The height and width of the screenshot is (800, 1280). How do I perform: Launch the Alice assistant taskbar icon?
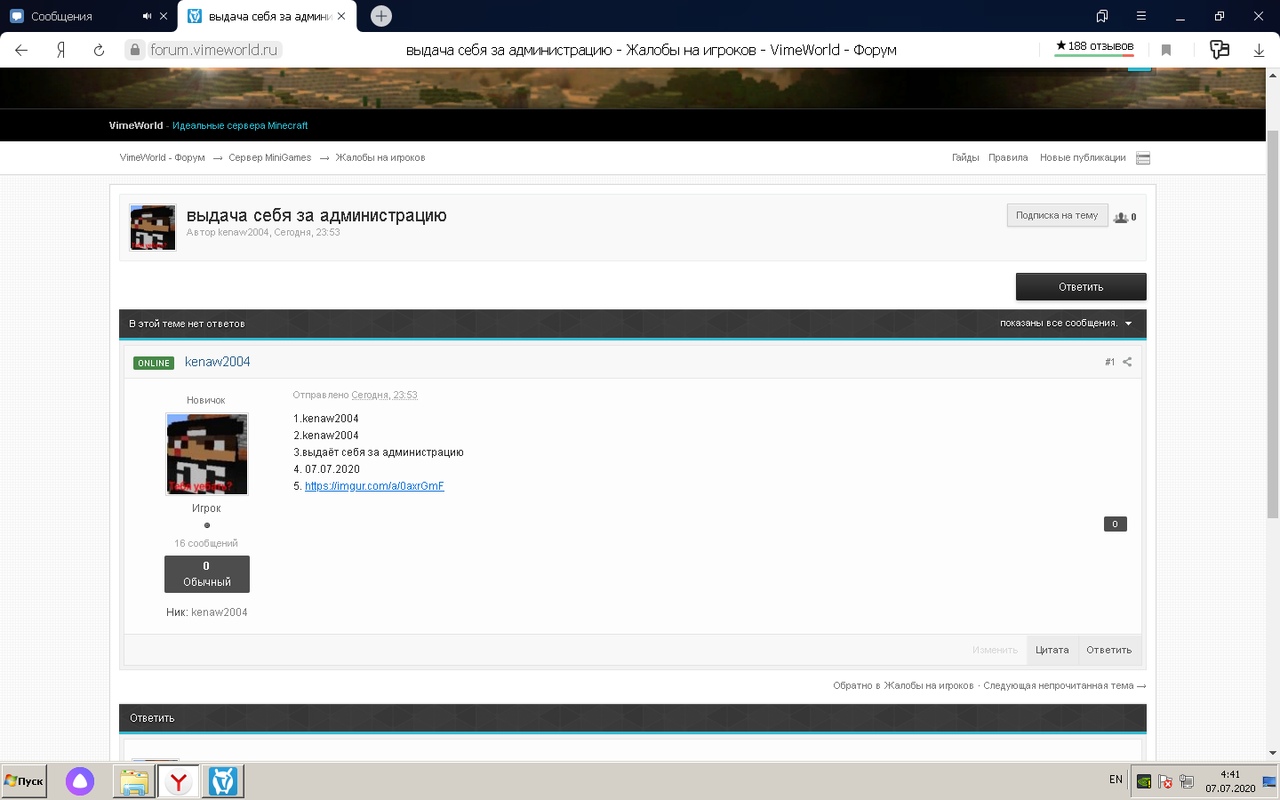pyautogui.click(x=80, y=781)
